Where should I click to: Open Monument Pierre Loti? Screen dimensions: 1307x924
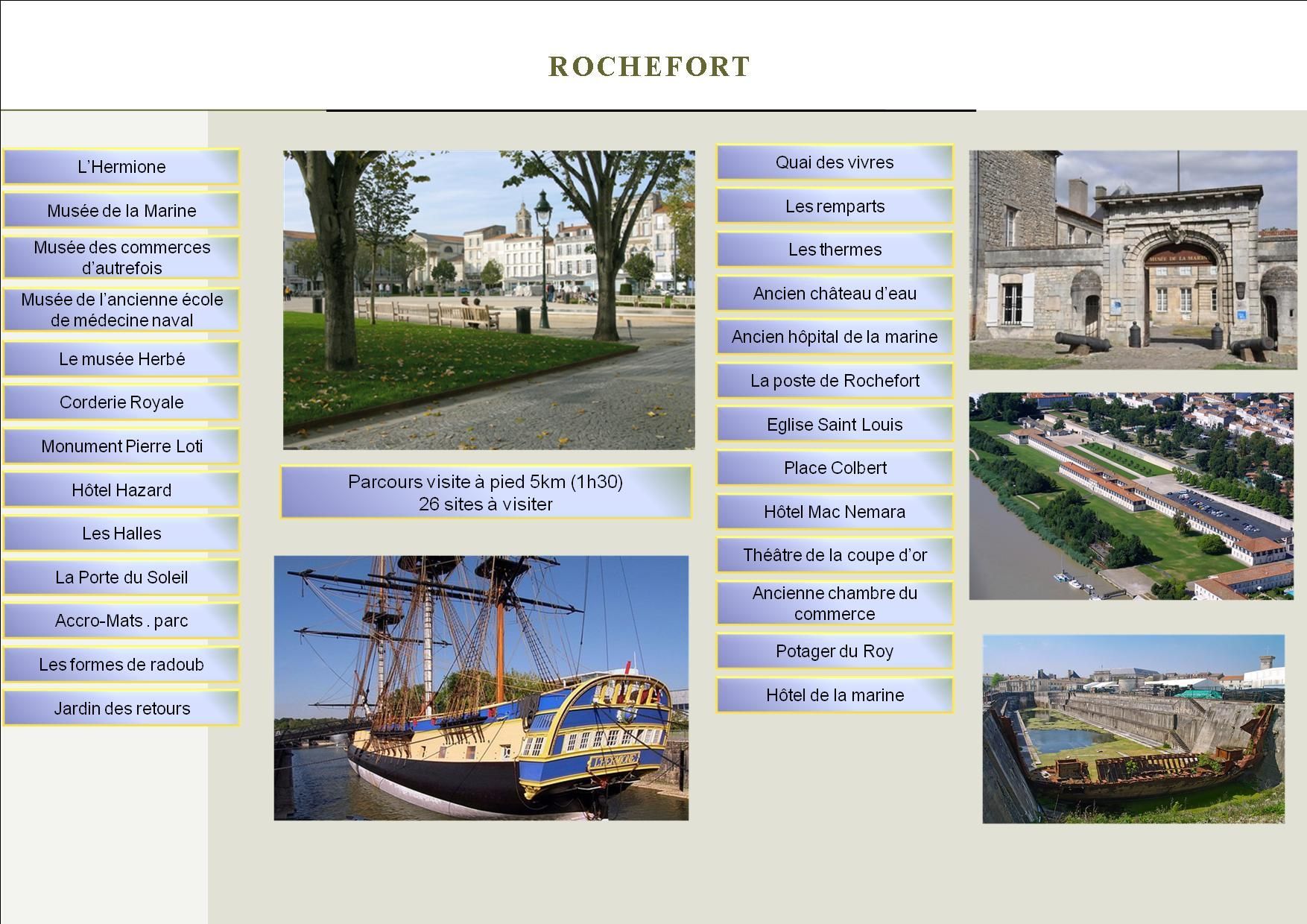pos(121,446)
